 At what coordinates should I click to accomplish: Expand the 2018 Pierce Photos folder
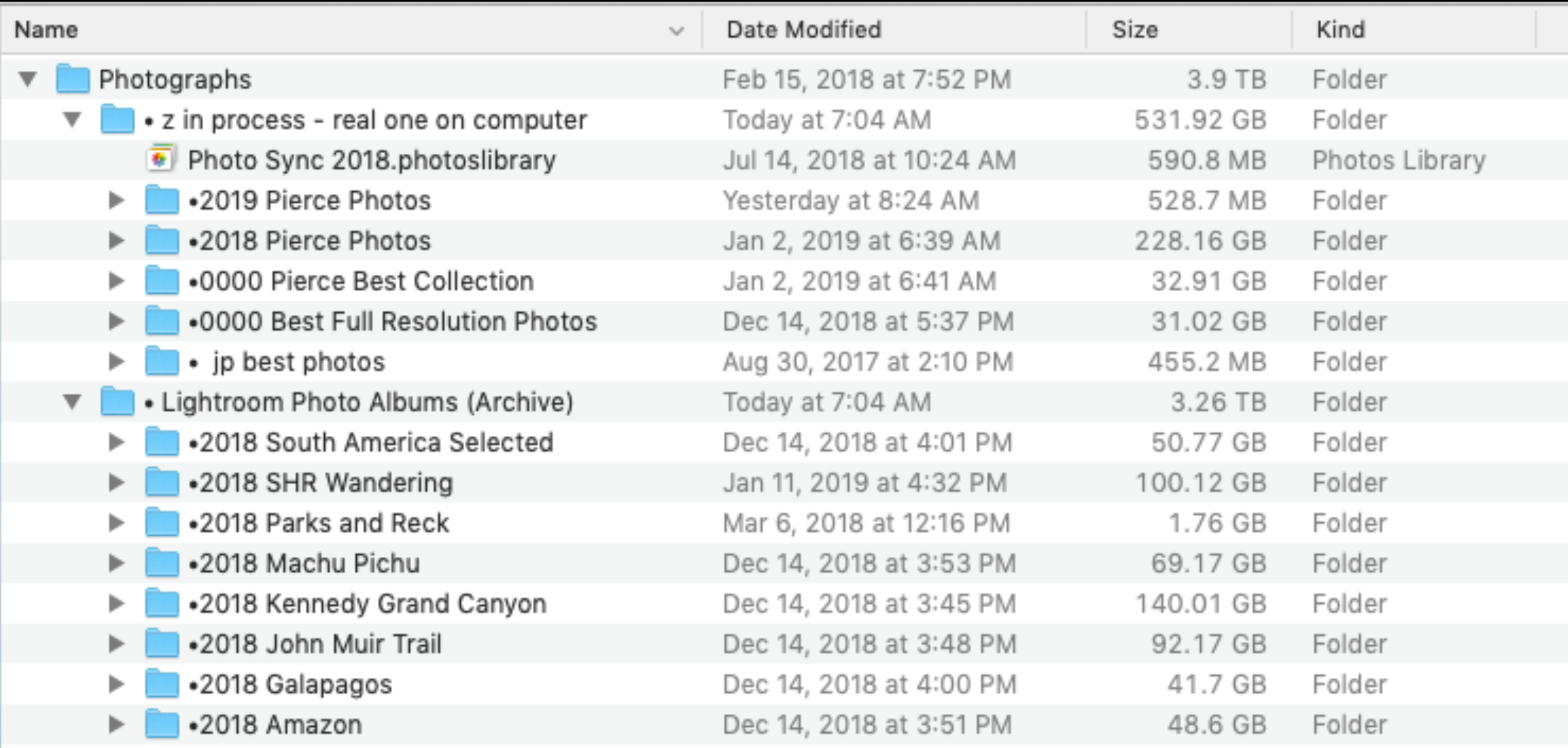(x=116, y=241)
